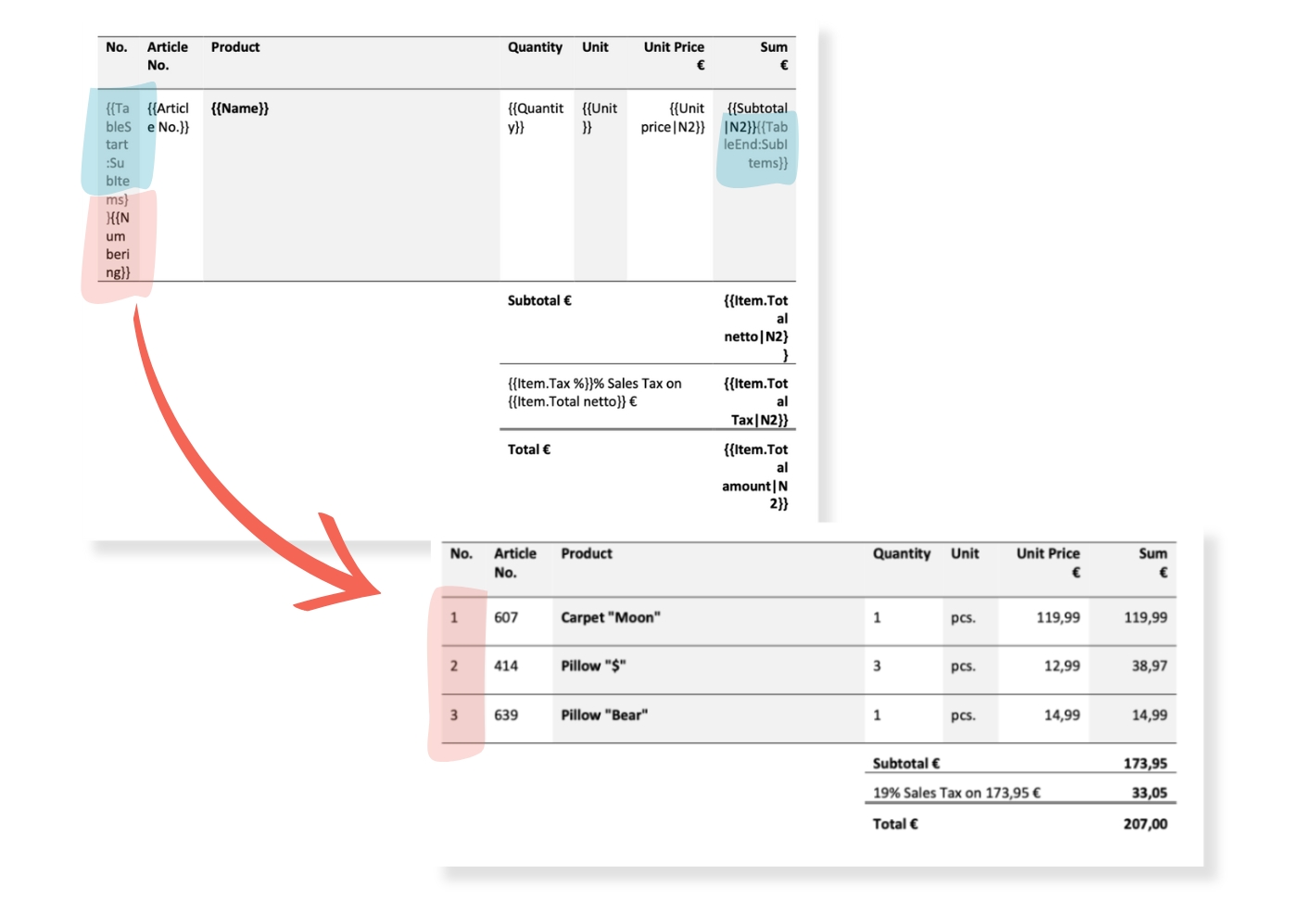Click the blue-highlighted TableStart:SubItems tag
Image resolution: width=1316 pixels, height=899 pixels.
tap(118, 144)
